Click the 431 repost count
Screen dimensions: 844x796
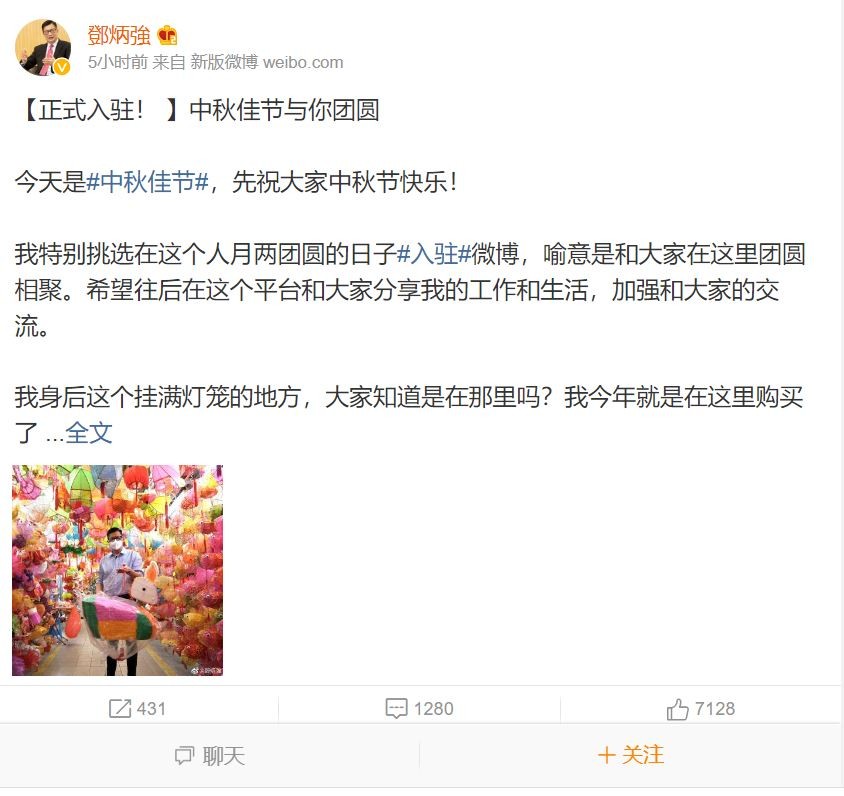click(151, 708)
